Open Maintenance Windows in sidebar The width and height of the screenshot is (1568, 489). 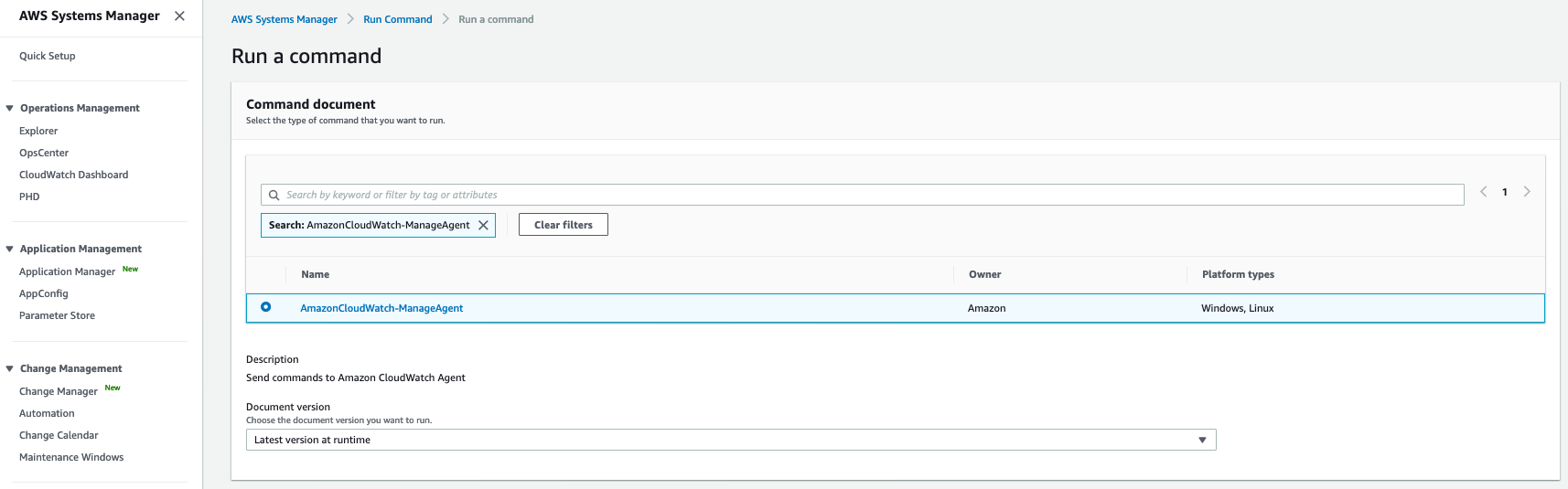coord(71,457)
